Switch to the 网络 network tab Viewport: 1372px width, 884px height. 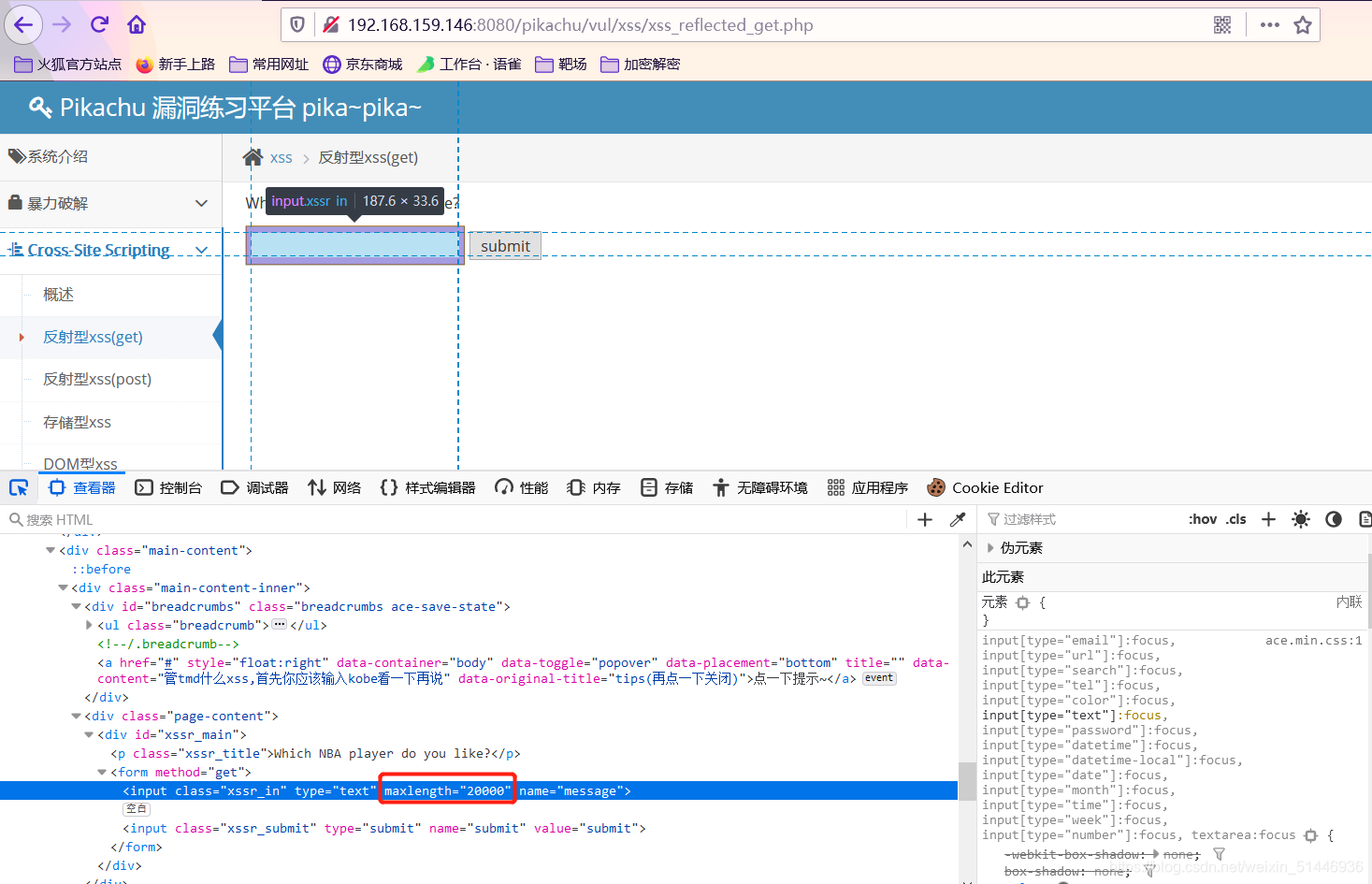point(335,487)
